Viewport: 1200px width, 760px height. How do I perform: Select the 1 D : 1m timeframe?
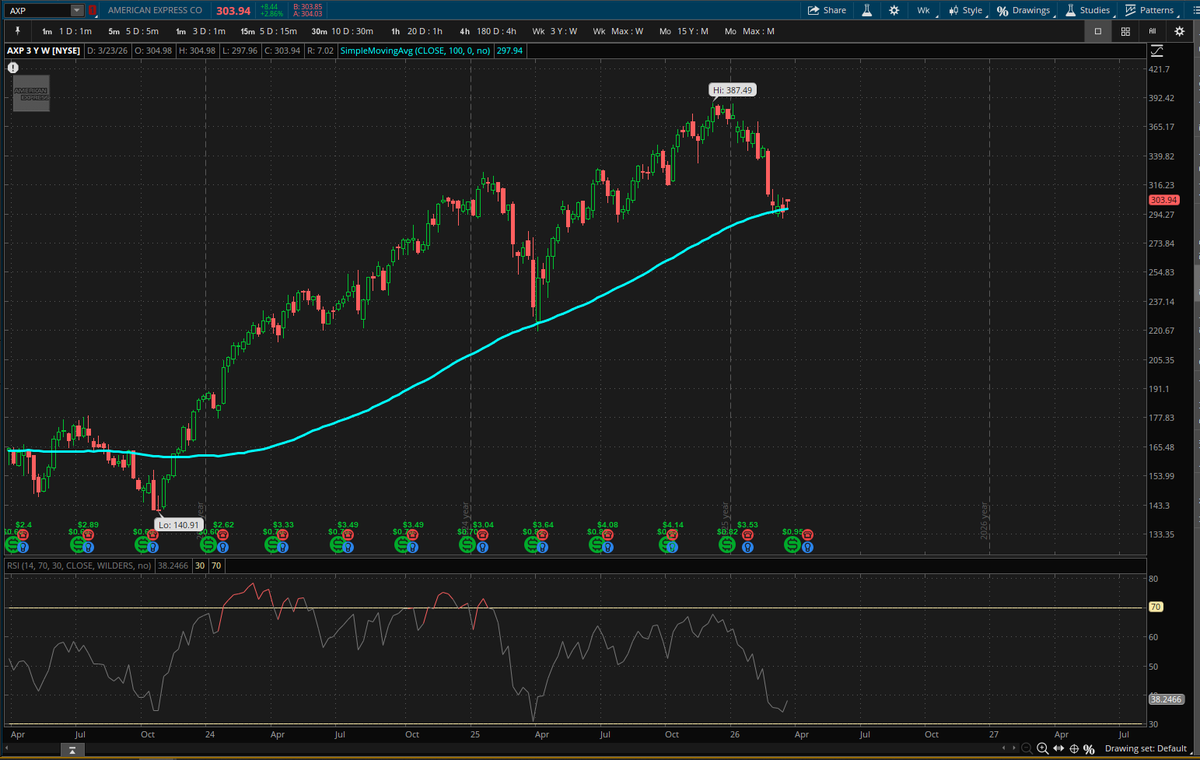68,31
